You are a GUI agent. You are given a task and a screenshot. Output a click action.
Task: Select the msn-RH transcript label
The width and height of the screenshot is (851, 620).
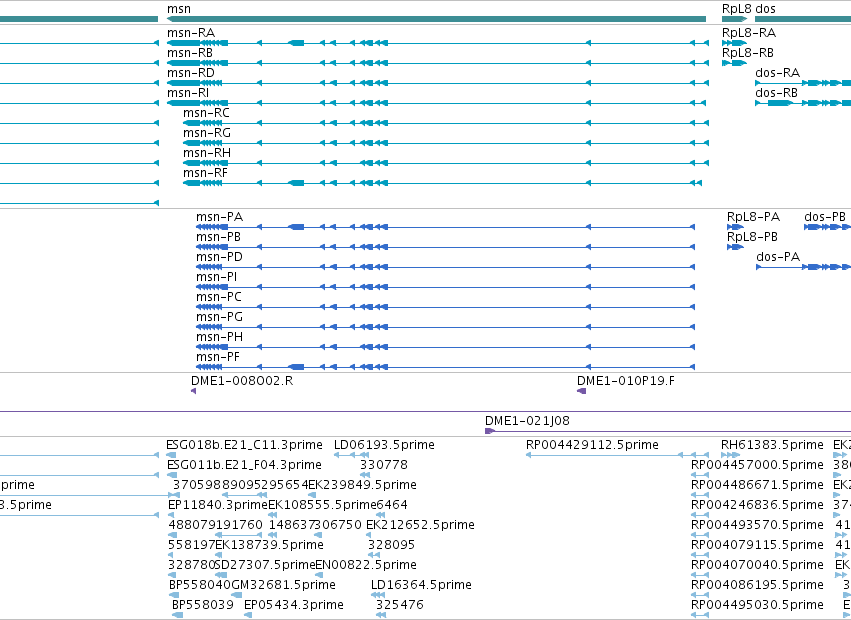[207, 153]
